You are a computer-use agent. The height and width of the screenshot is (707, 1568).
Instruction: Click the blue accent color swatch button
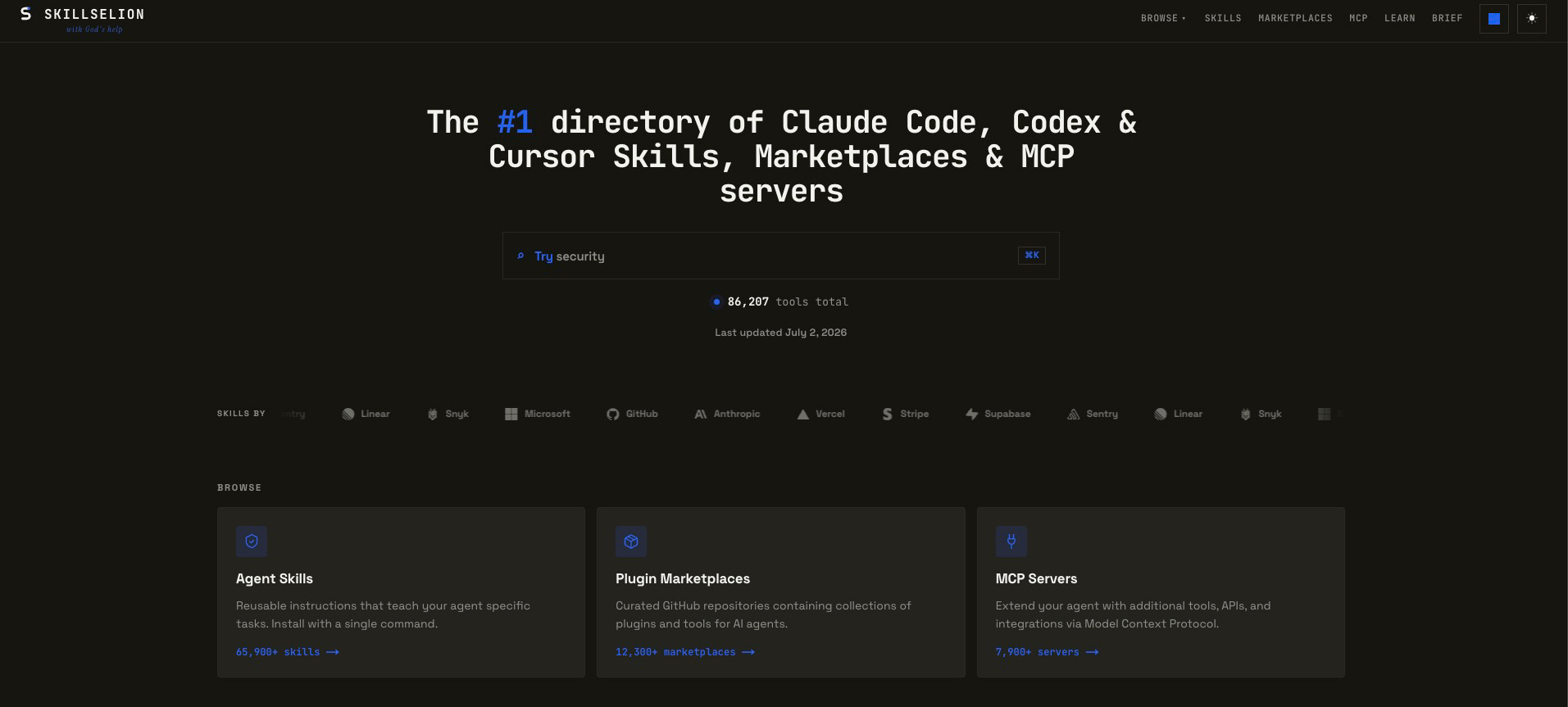(1493, 19)
